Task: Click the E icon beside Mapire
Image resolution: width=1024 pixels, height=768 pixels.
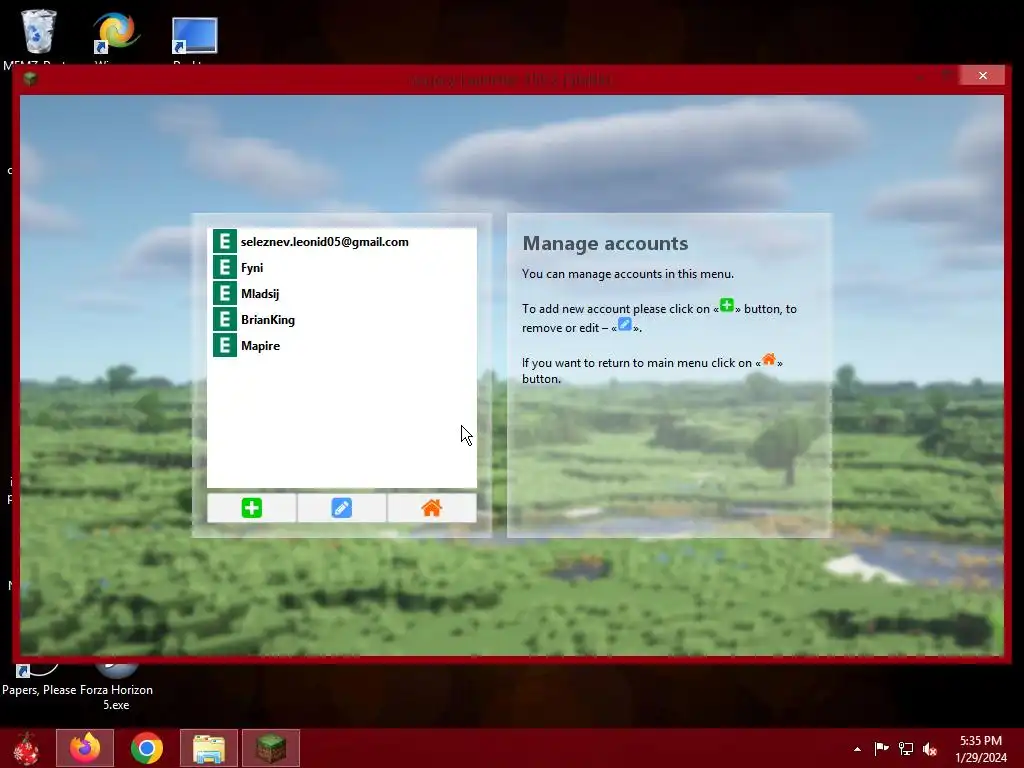Action: coord(225,345)
